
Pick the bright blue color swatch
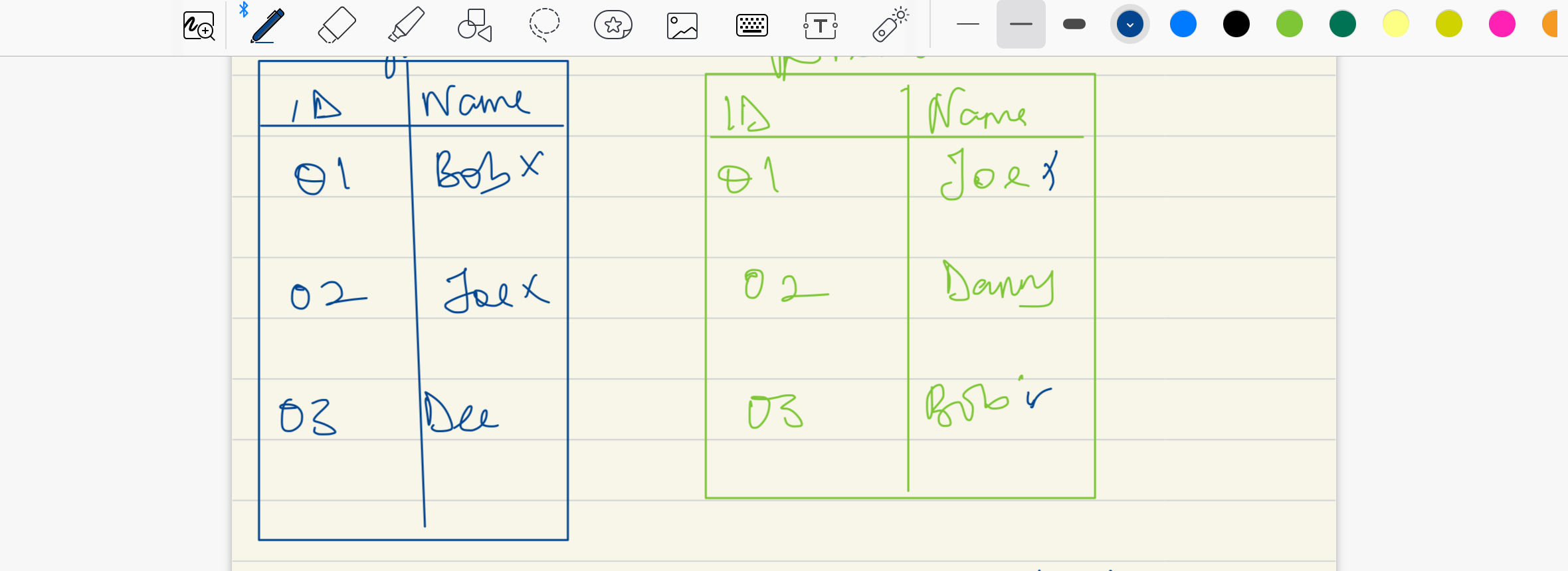[x=1183, y=24]
